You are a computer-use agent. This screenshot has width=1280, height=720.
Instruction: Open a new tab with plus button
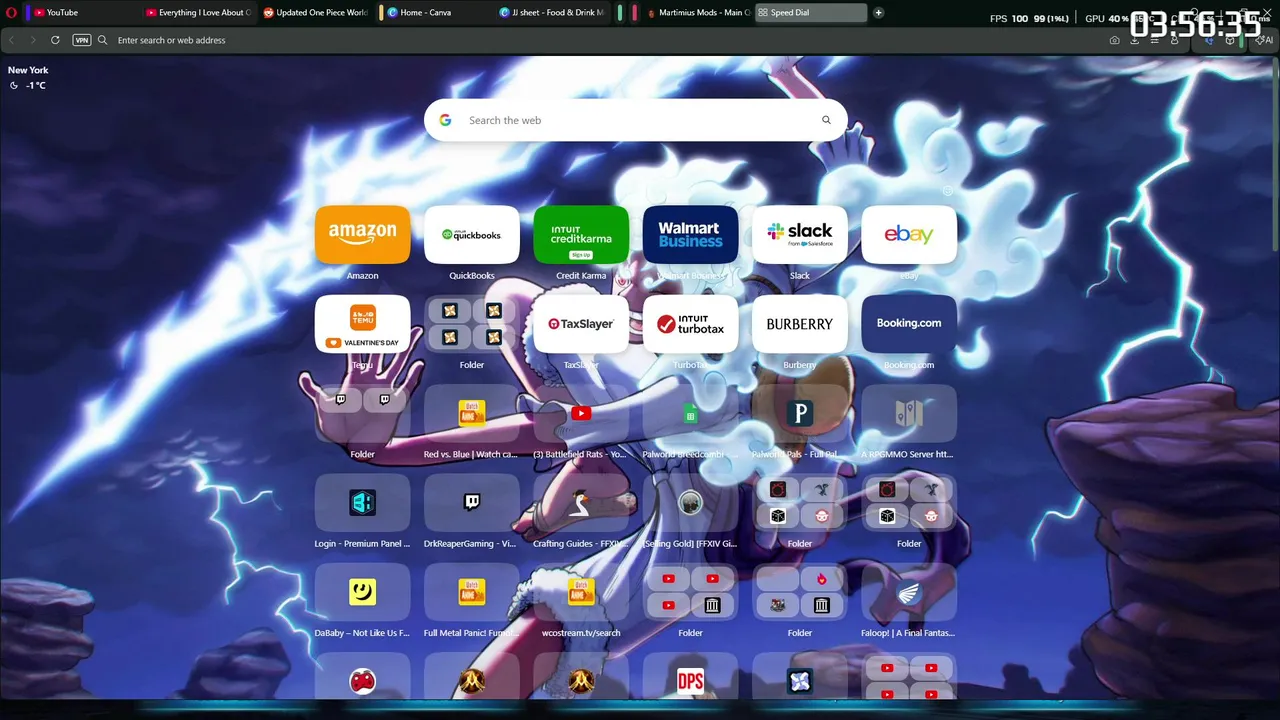[878, 12]
